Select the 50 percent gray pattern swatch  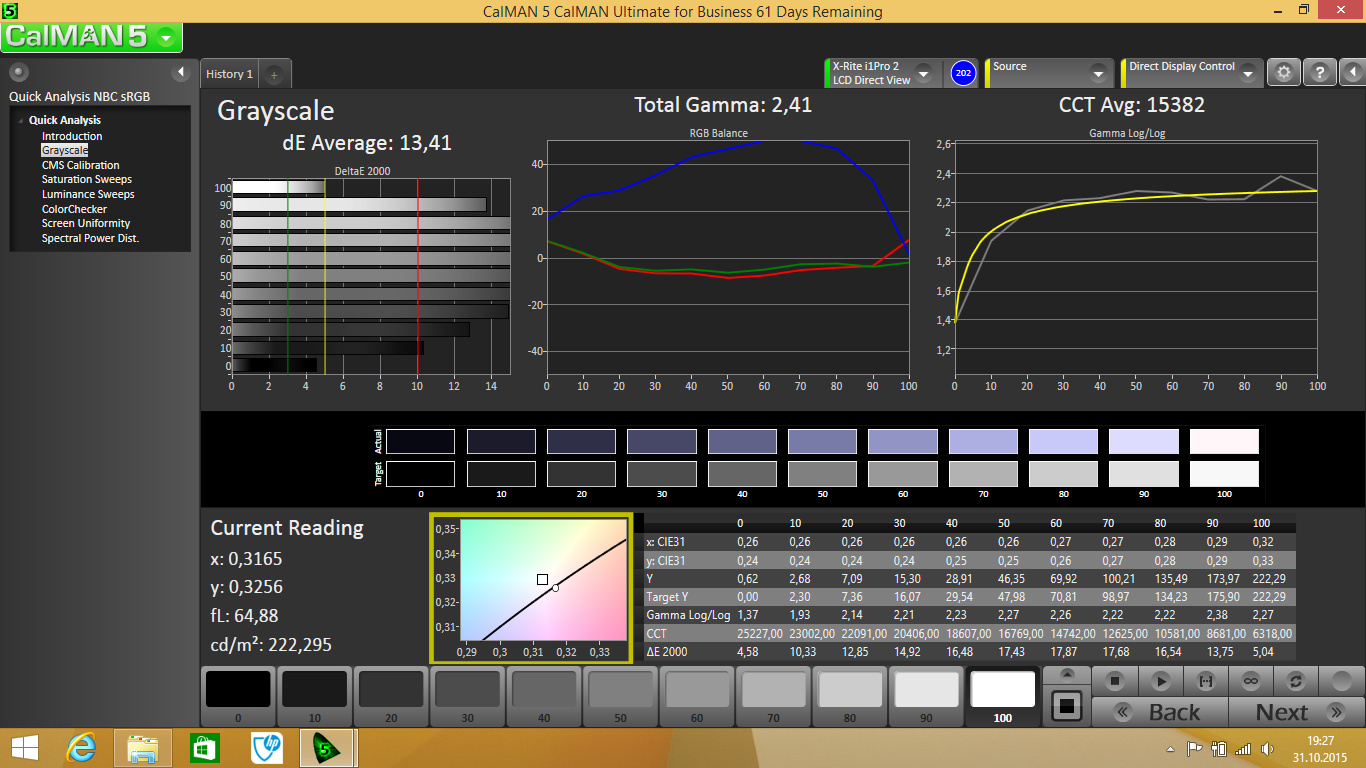pos(620,695)
